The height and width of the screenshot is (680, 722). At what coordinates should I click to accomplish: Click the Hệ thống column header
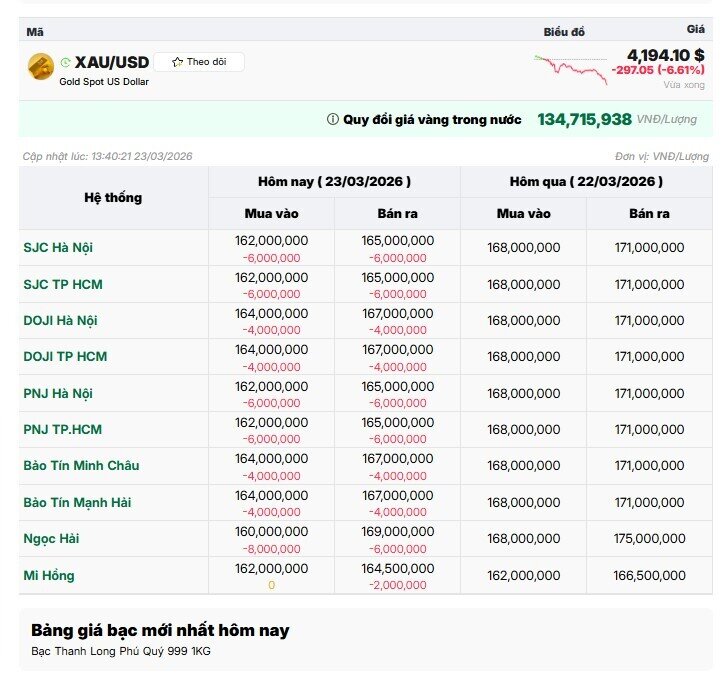point(113,198)
